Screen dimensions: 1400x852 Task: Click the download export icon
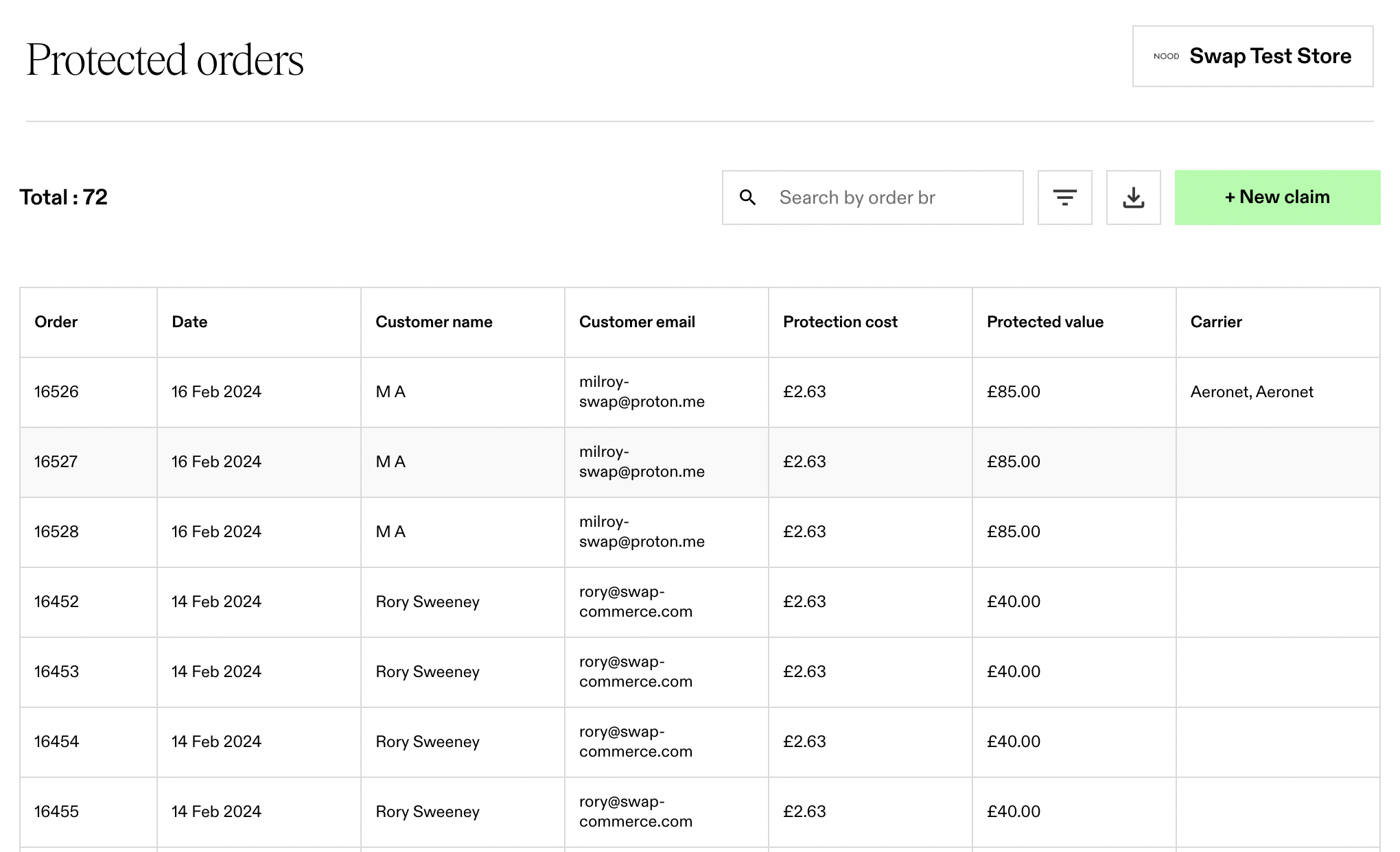pos(1133,198)
